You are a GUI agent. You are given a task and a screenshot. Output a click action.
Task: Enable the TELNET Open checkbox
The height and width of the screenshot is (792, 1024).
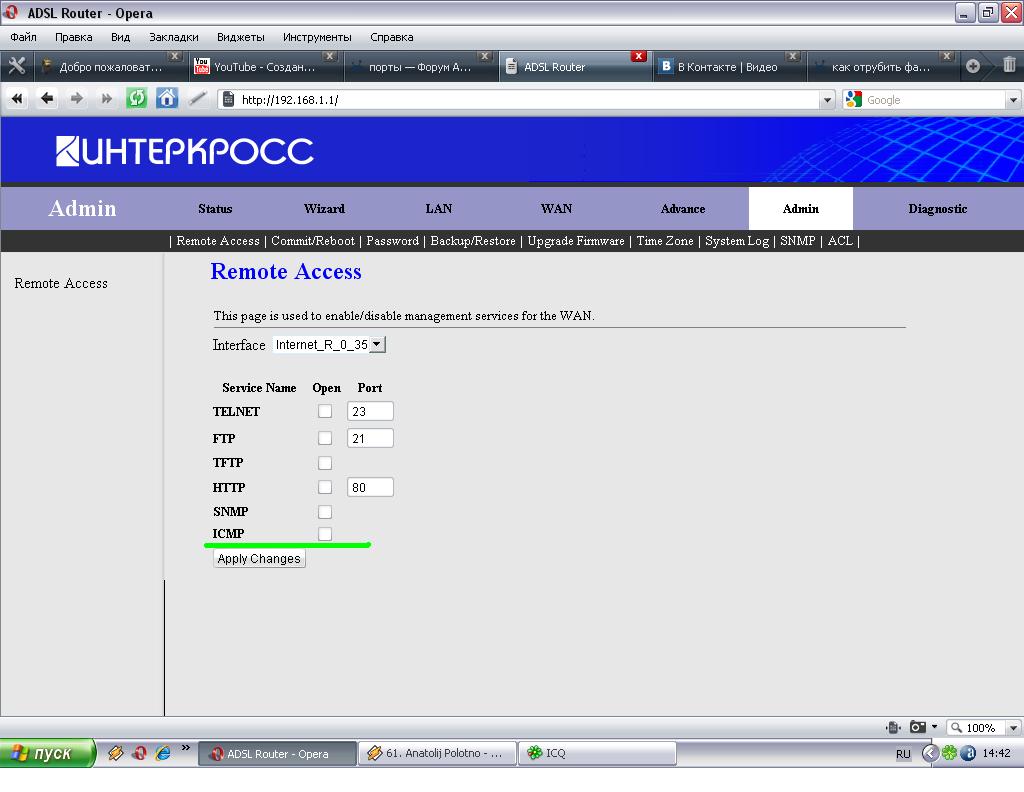(x=325, y=411)
